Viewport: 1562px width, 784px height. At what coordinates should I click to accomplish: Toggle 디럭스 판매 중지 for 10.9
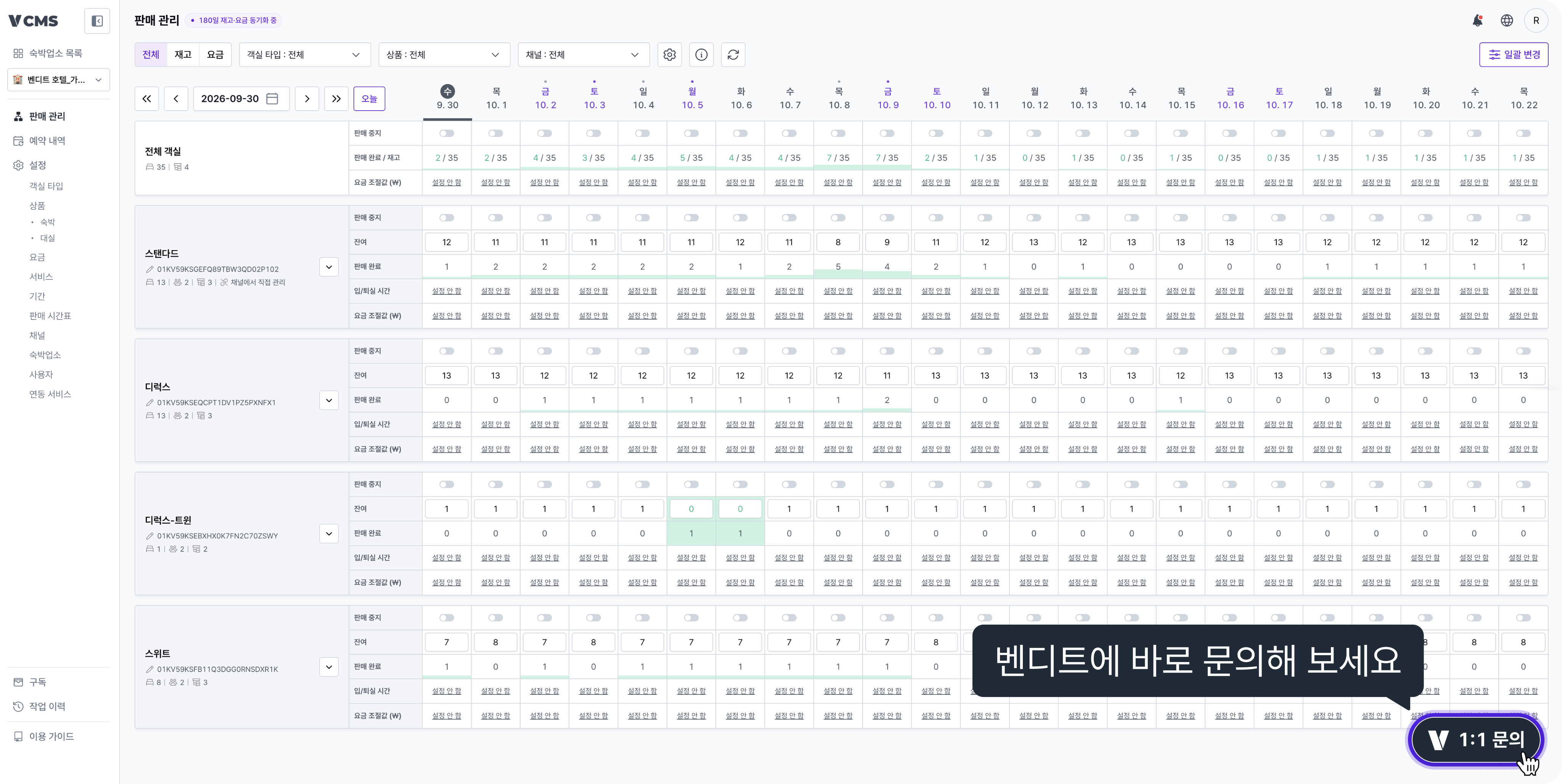coord(887,351)
